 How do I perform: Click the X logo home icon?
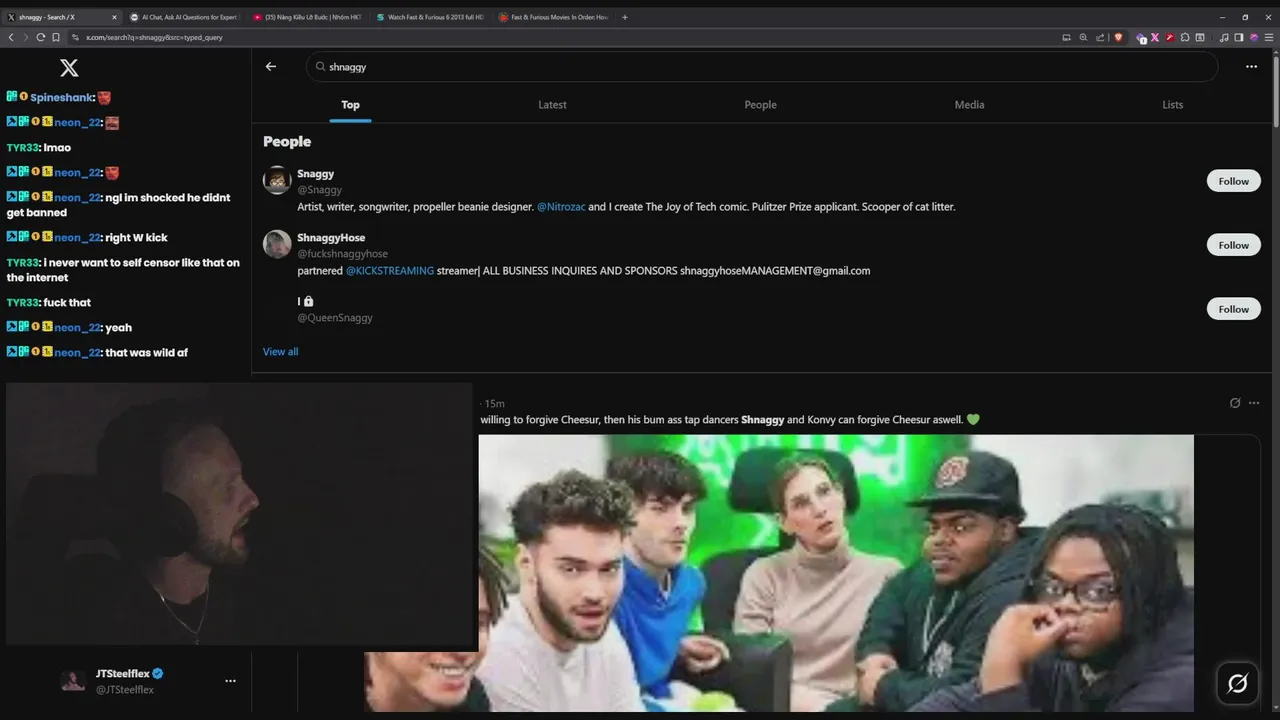69,67
